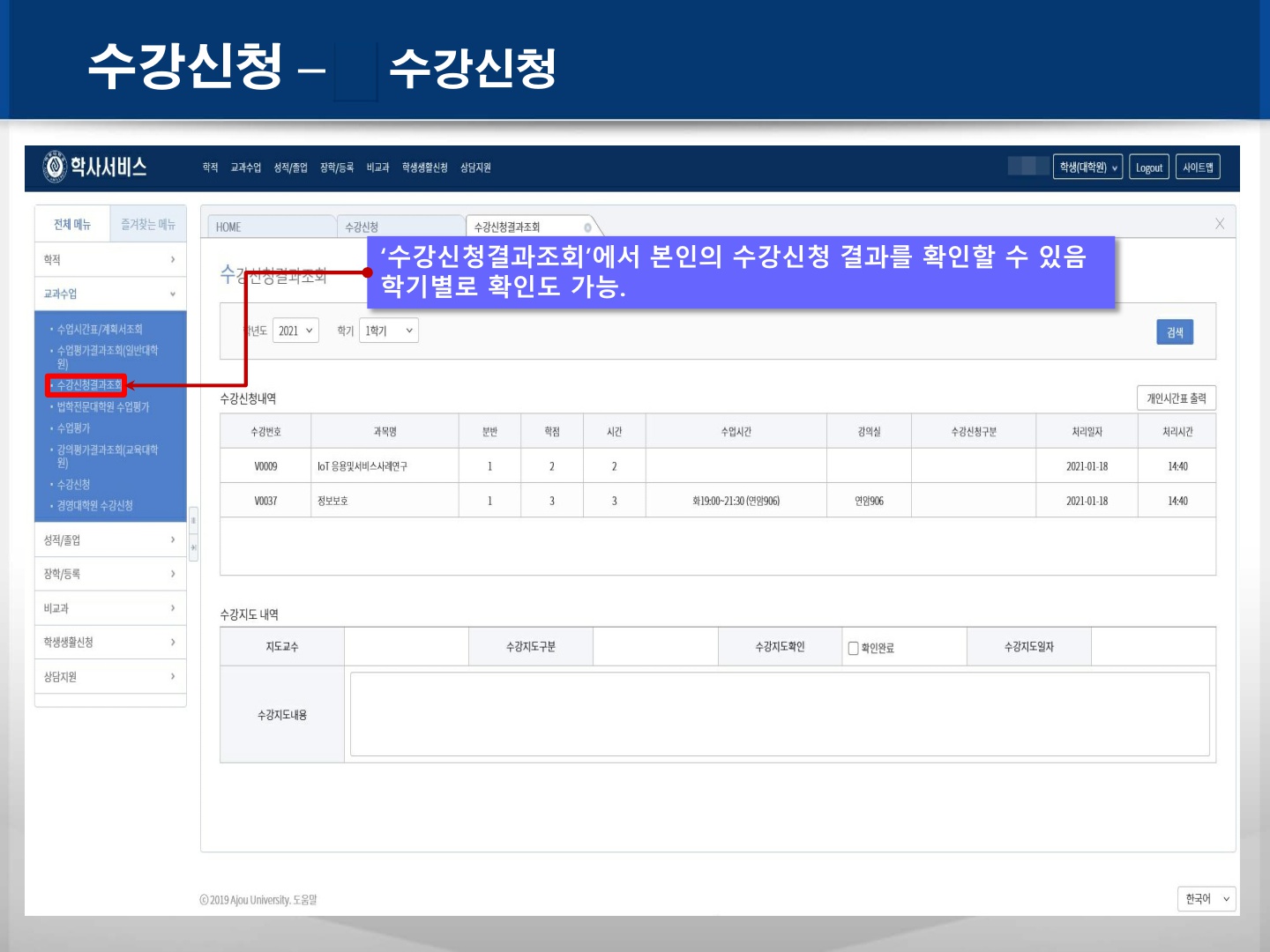Tick the 확인완료 checkbox

pyautogui.click(x=853, y=648)
